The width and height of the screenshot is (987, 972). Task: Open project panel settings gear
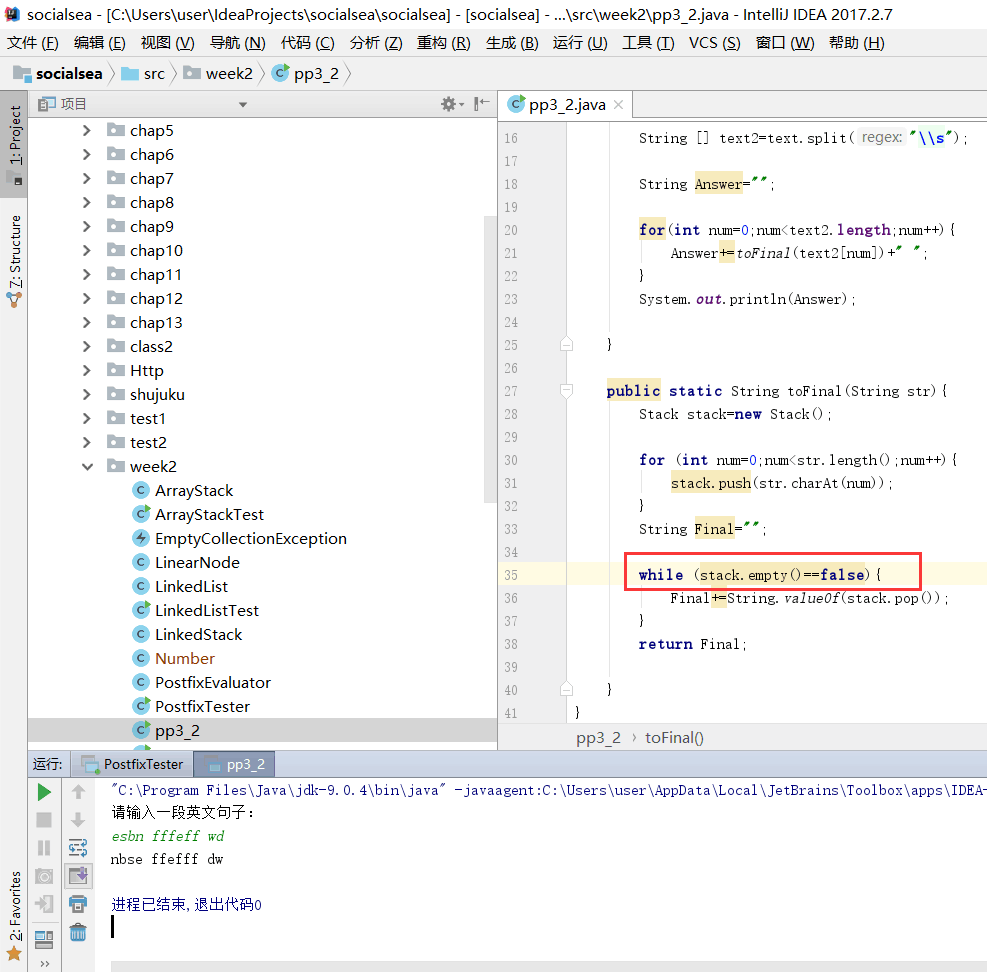click(449, 104)
